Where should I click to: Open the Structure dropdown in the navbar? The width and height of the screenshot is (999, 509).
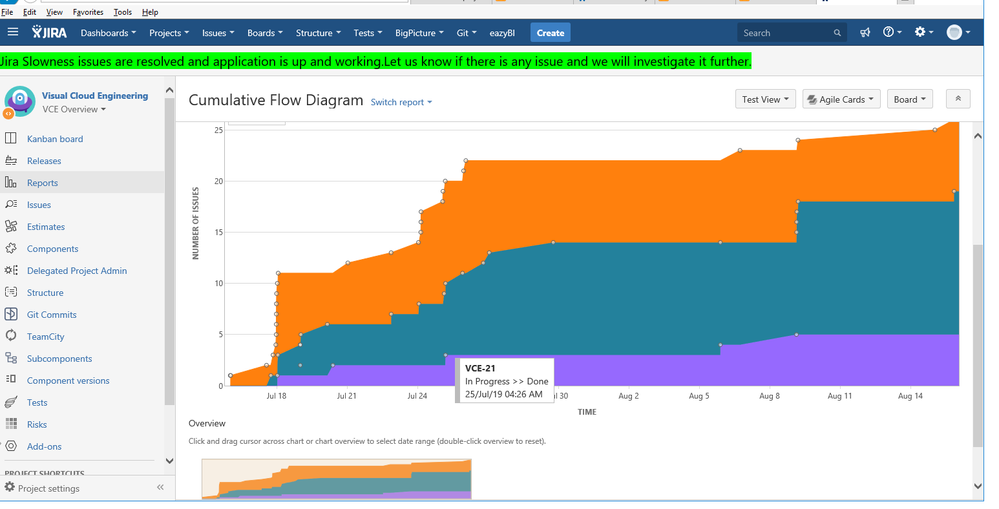(318, 33)
